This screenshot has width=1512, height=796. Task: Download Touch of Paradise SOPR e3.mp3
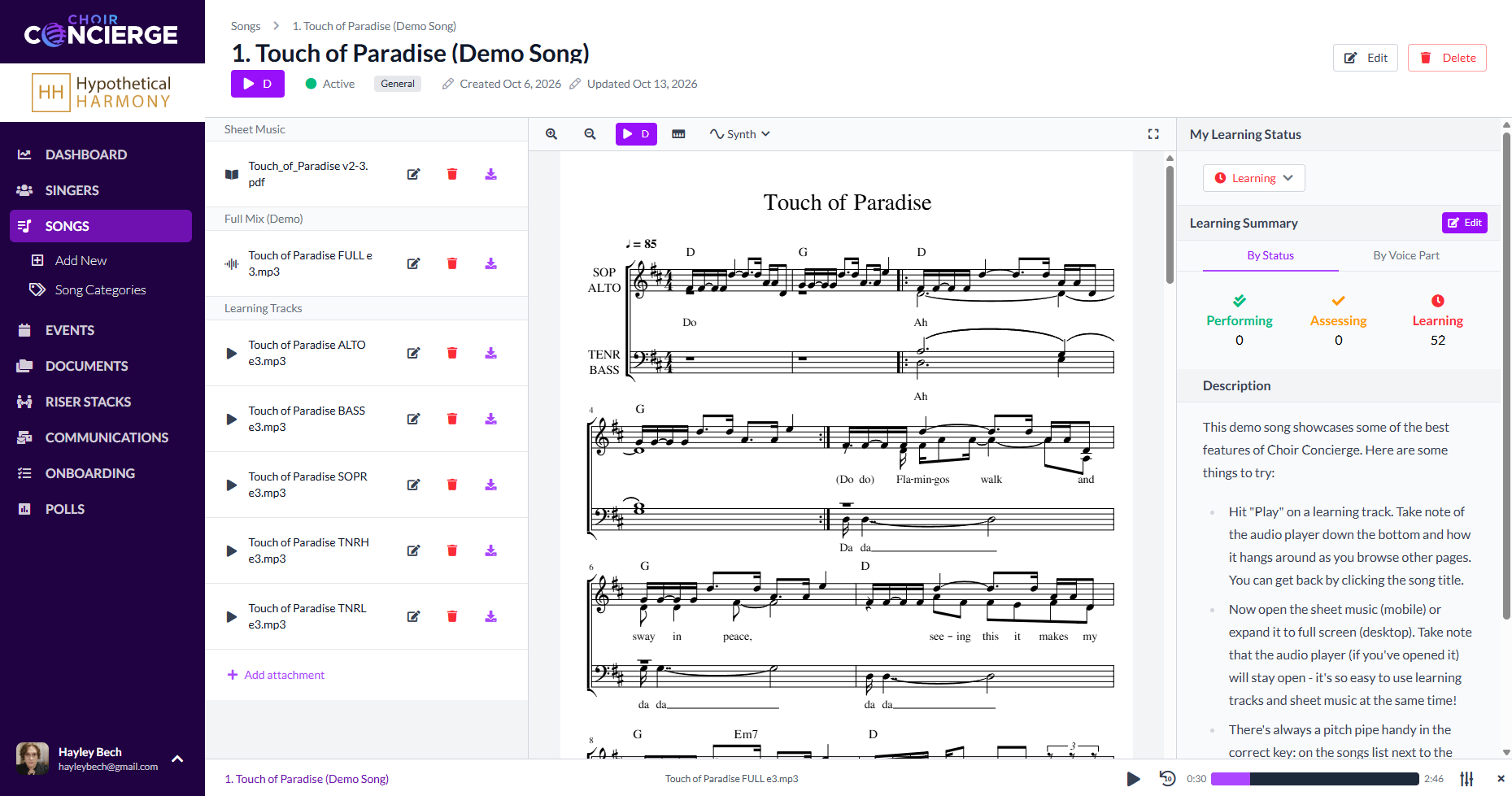point(491,485)
